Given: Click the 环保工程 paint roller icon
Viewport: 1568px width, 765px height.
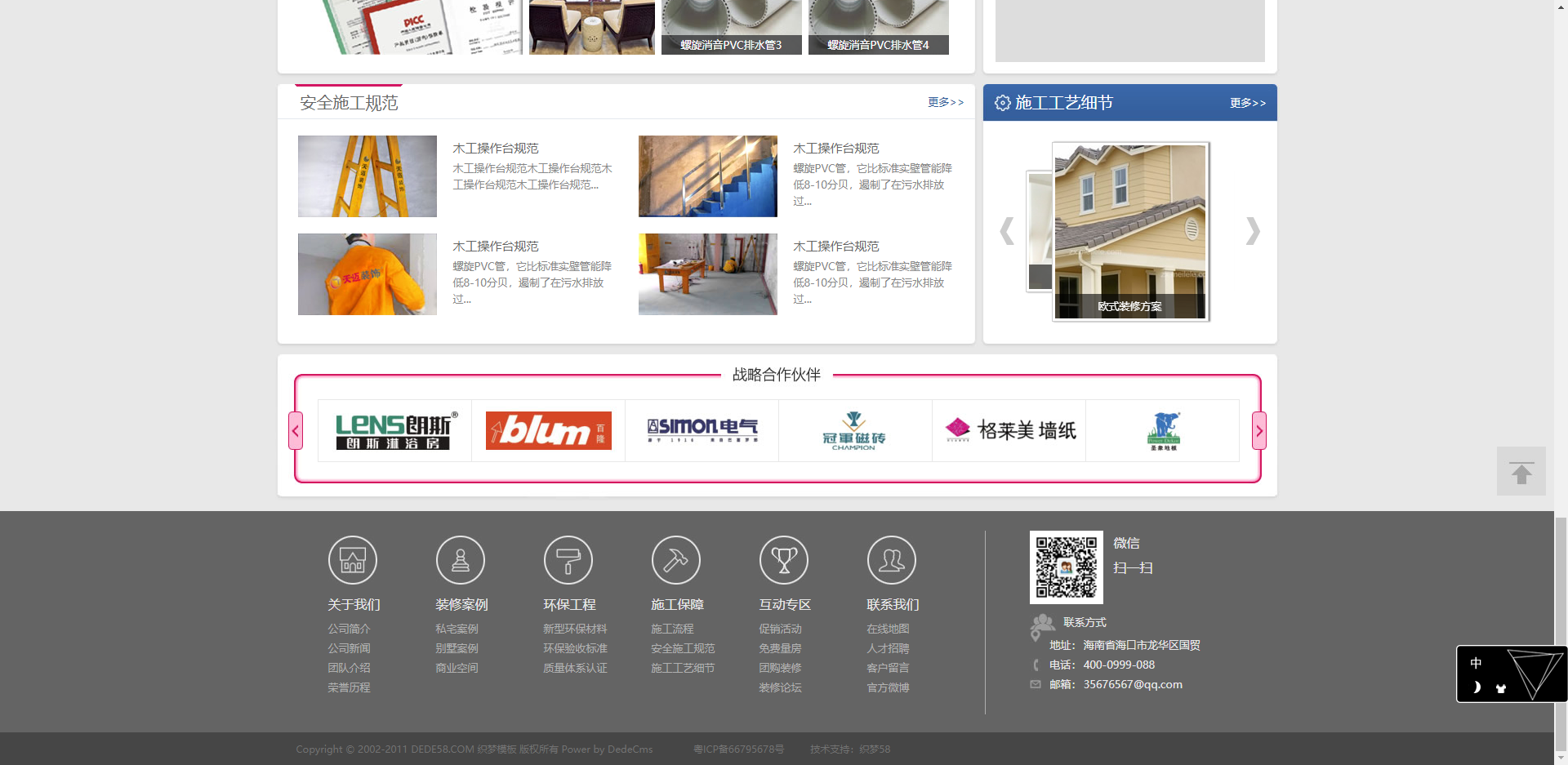Looking at the screenshot, I should [568, 560].
